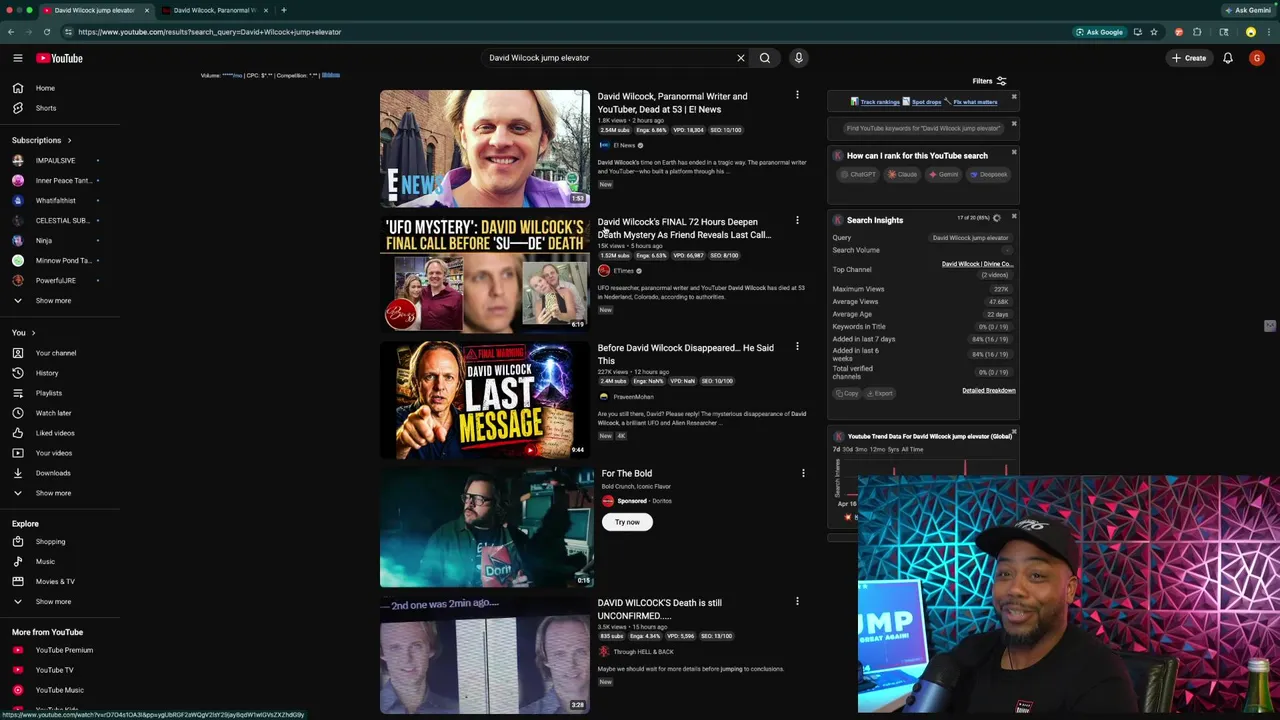Open the 'Last Message' video thumbnail

pyautogui.click(x=485, y=400)
